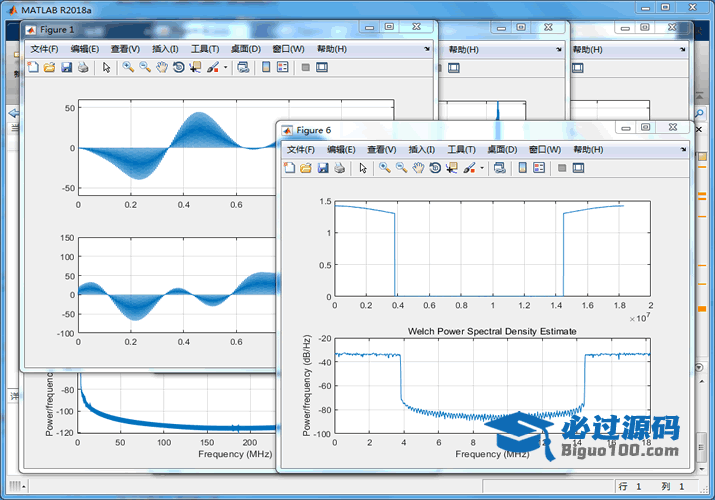
Task: Click dock arrow on Figure 6 menu bar
Action: (682, 149)
